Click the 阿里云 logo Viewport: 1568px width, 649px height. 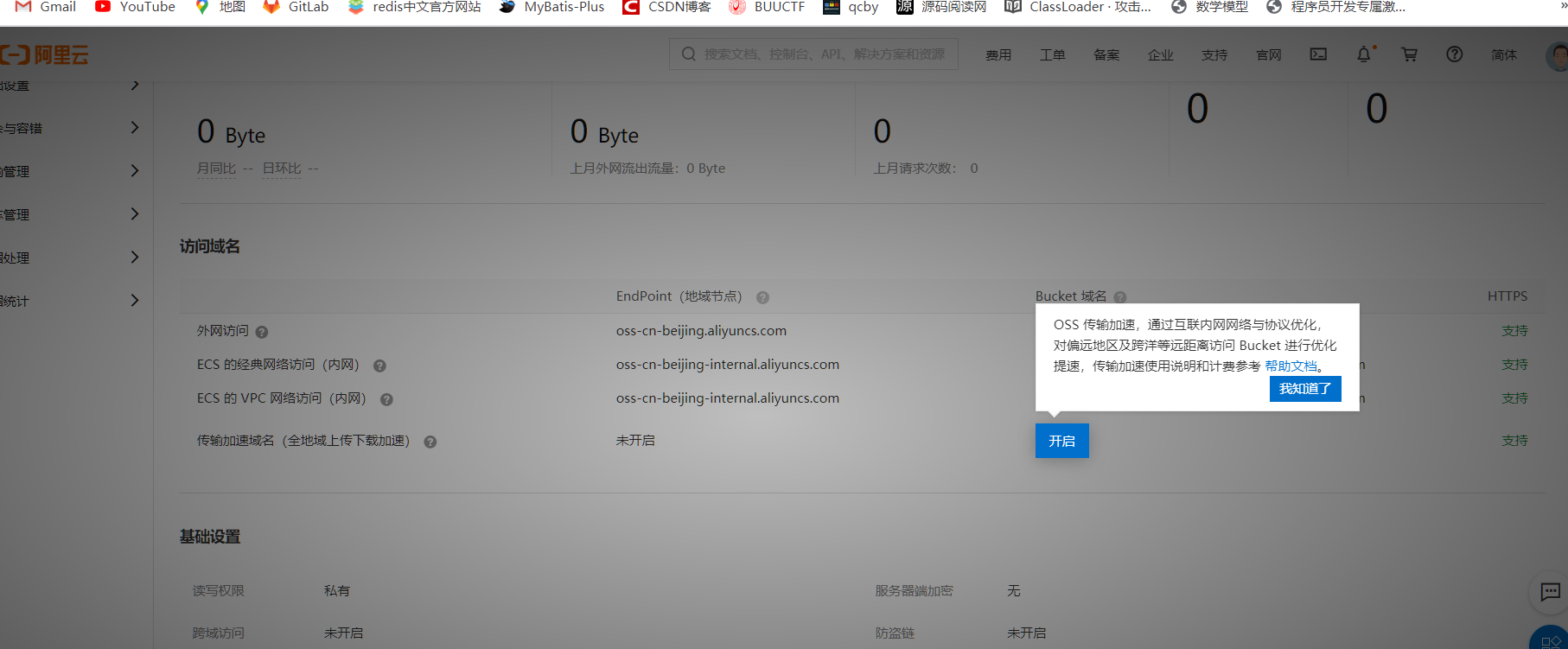pyautogui.click(x=45, y=55)
